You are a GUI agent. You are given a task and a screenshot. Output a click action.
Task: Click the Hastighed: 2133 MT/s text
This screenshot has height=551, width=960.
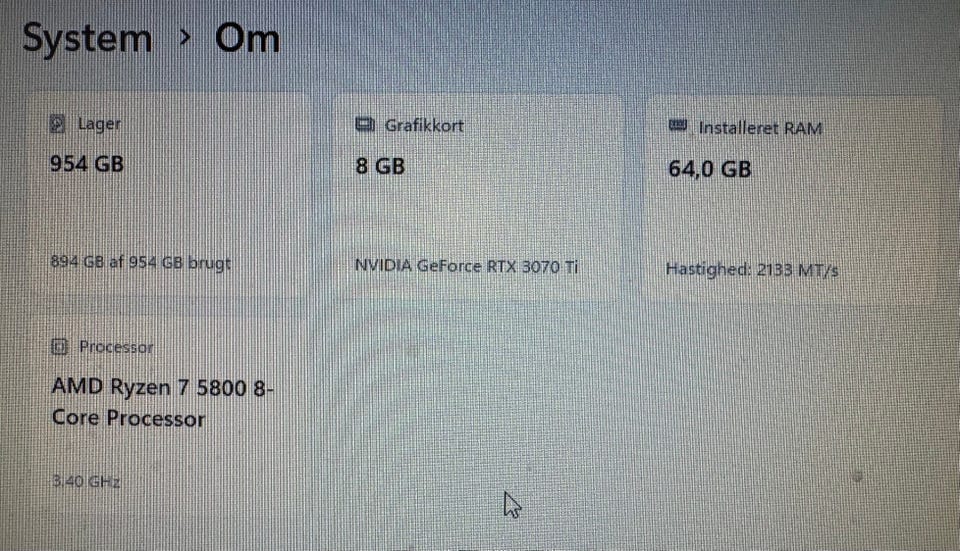(752, 269)
